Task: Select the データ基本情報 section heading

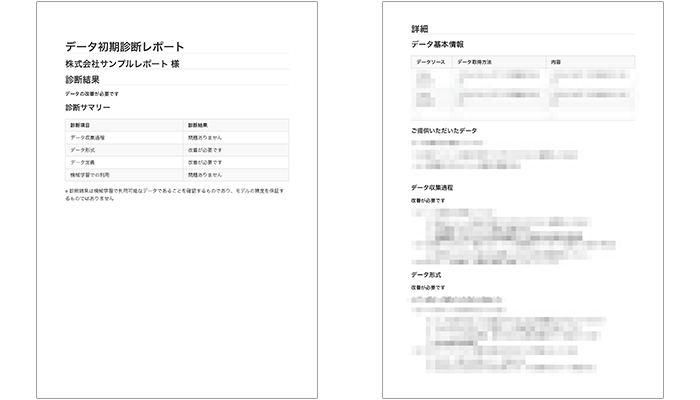Action: (437, 45)
